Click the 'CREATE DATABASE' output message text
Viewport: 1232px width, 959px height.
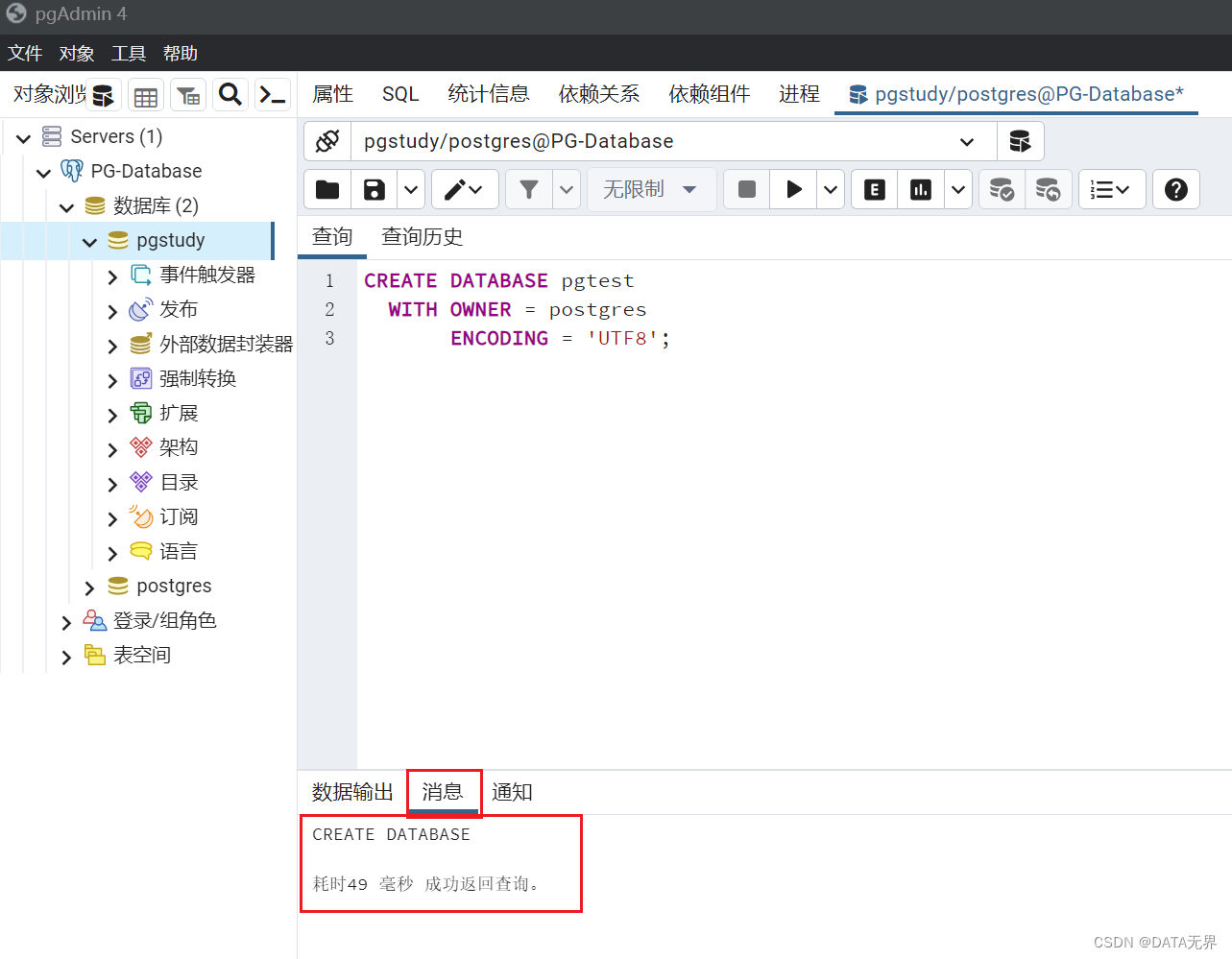tap(392, 835)
